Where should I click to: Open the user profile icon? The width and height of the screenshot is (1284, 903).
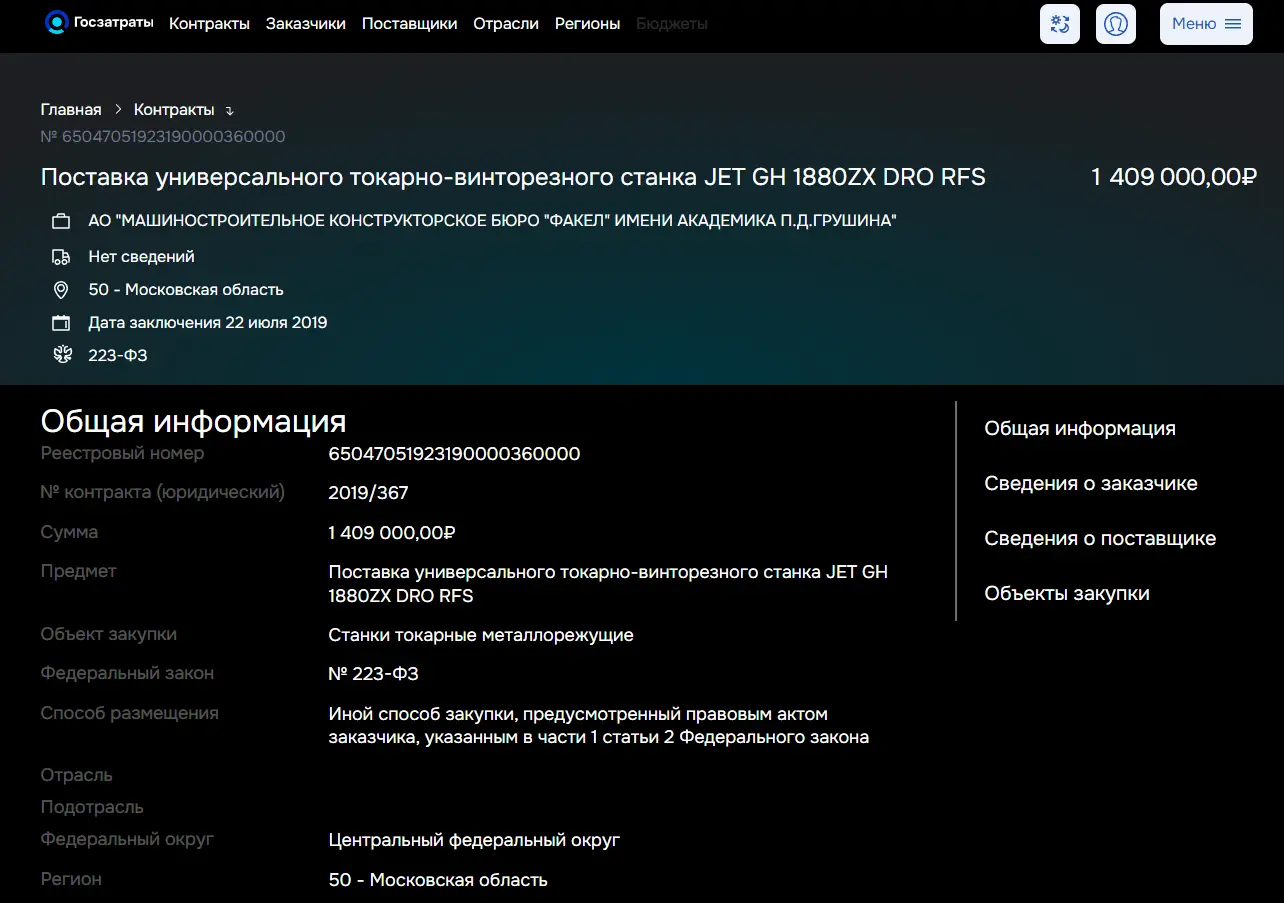pyautogui.click(x=1116, y=24)
